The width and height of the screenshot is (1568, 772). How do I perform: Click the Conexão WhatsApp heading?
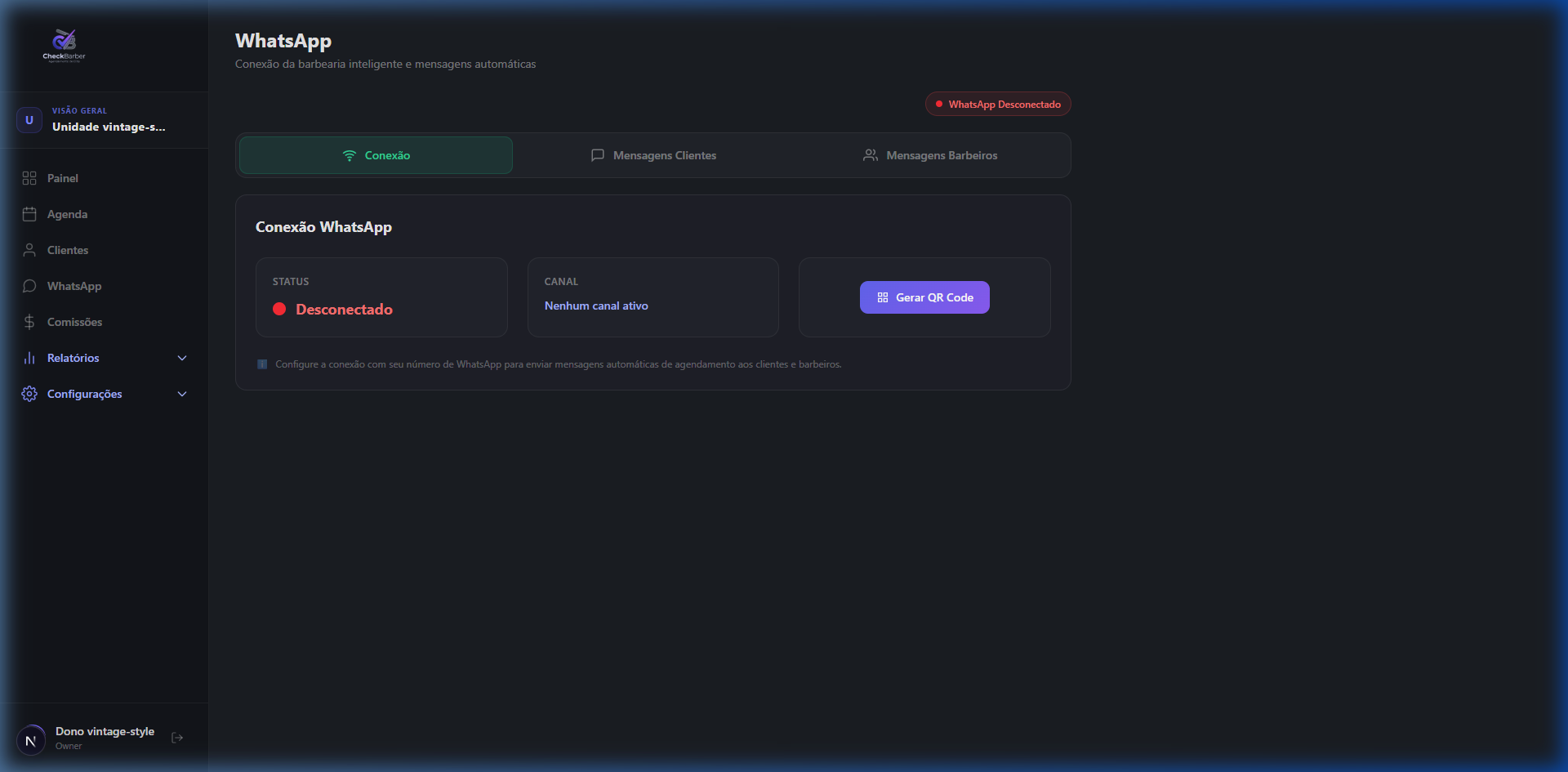(x=323, y=227)
